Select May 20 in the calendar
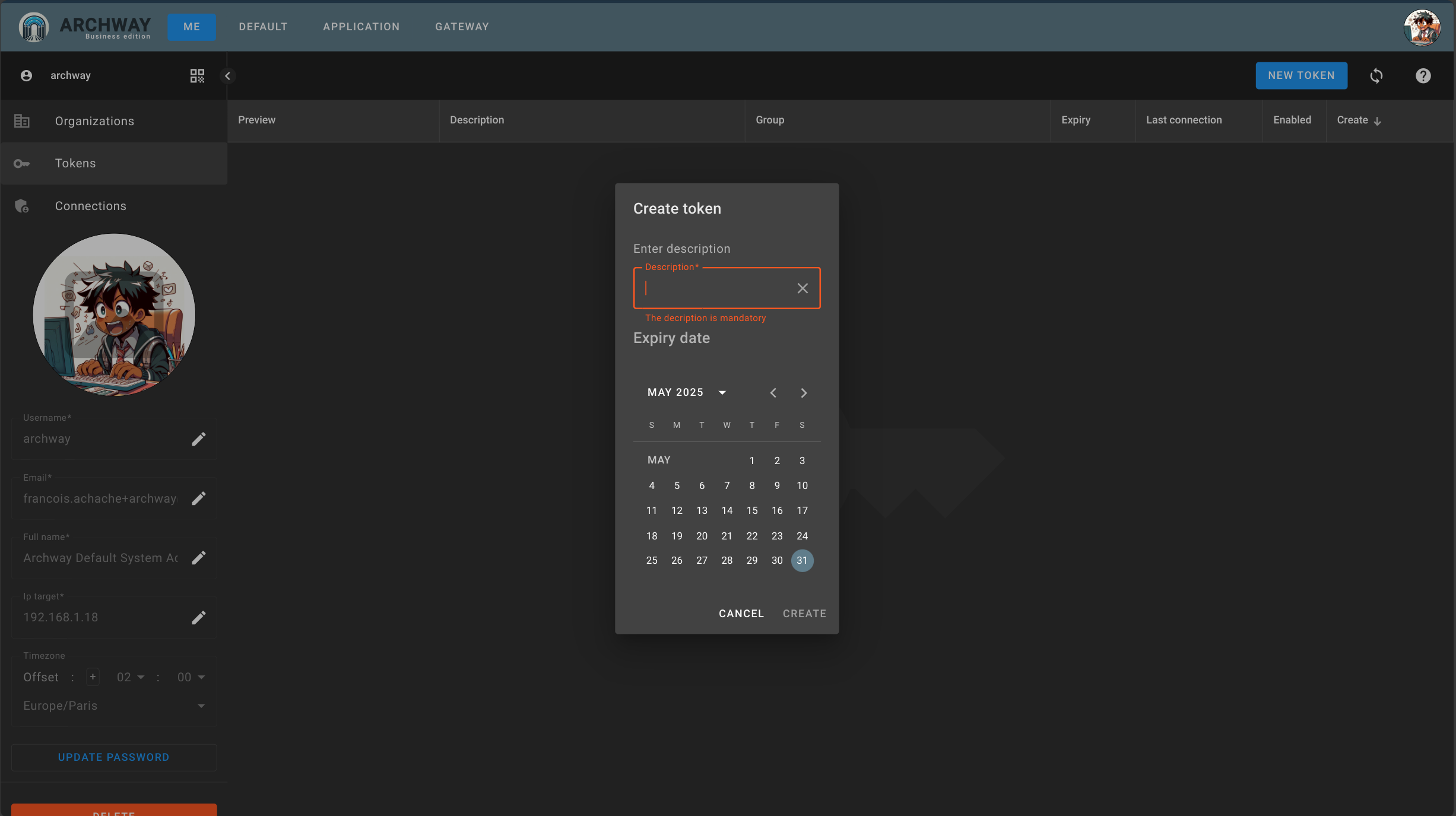This screenshot has height=816, width=1456. coord(702,536)
